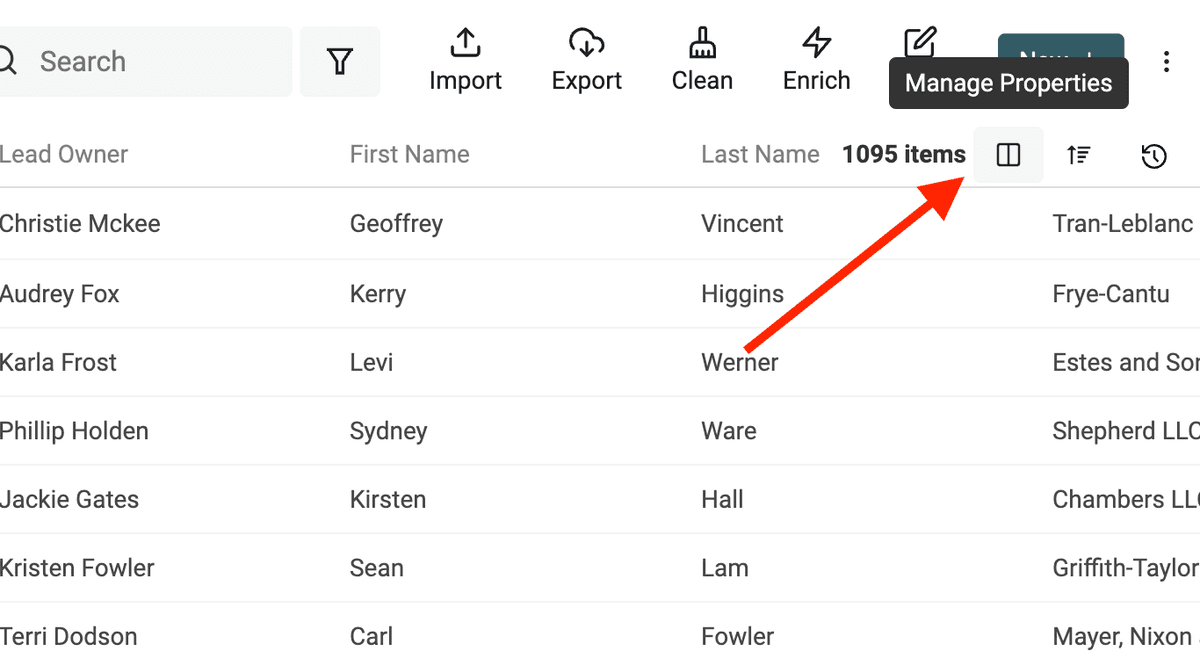Click the sort order icon
This screenshot has height=659, width=1200.
[x=1078, y=155]
